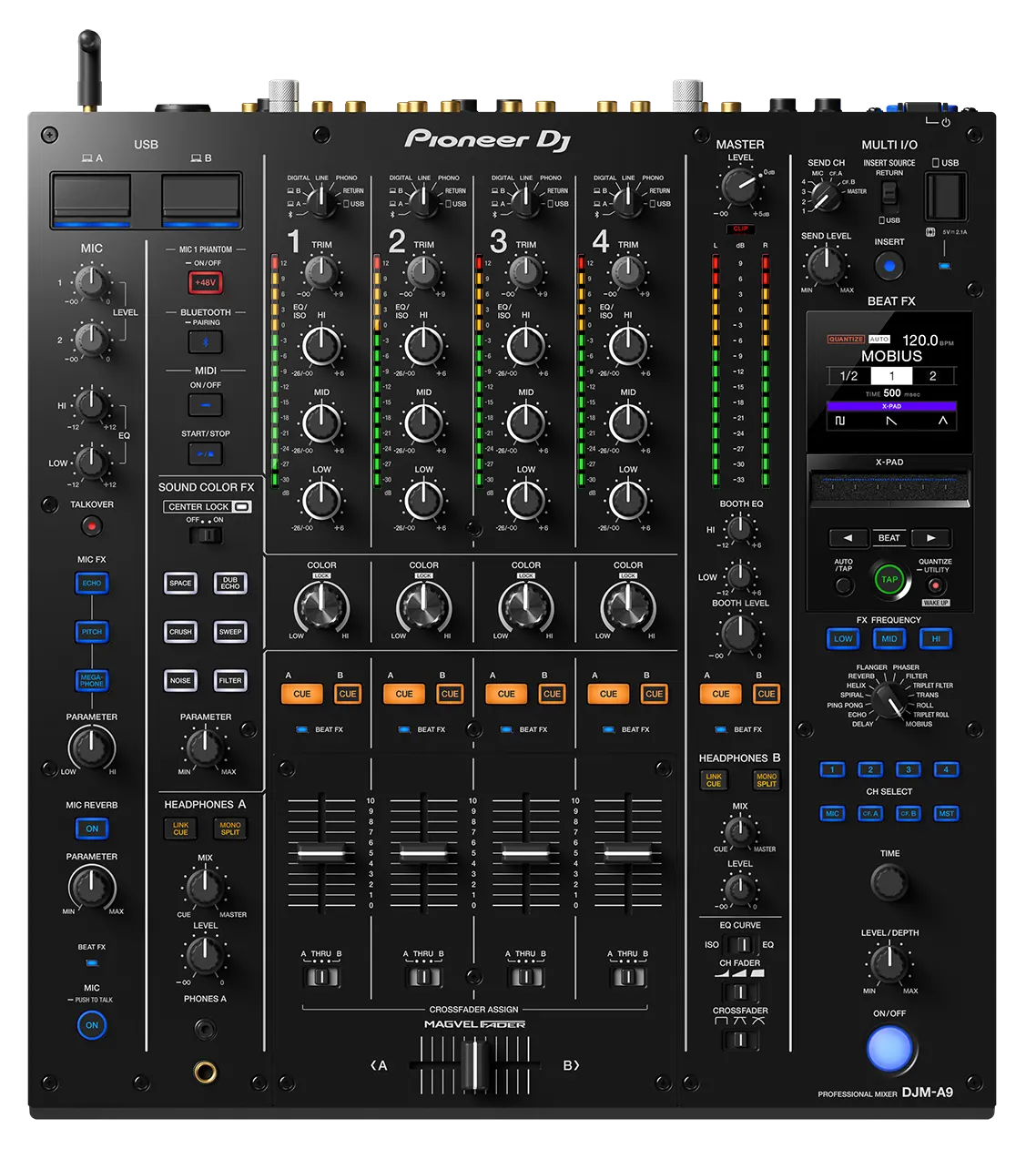Toggle the MIC 1 +48V phantom button

click(206, 282)
